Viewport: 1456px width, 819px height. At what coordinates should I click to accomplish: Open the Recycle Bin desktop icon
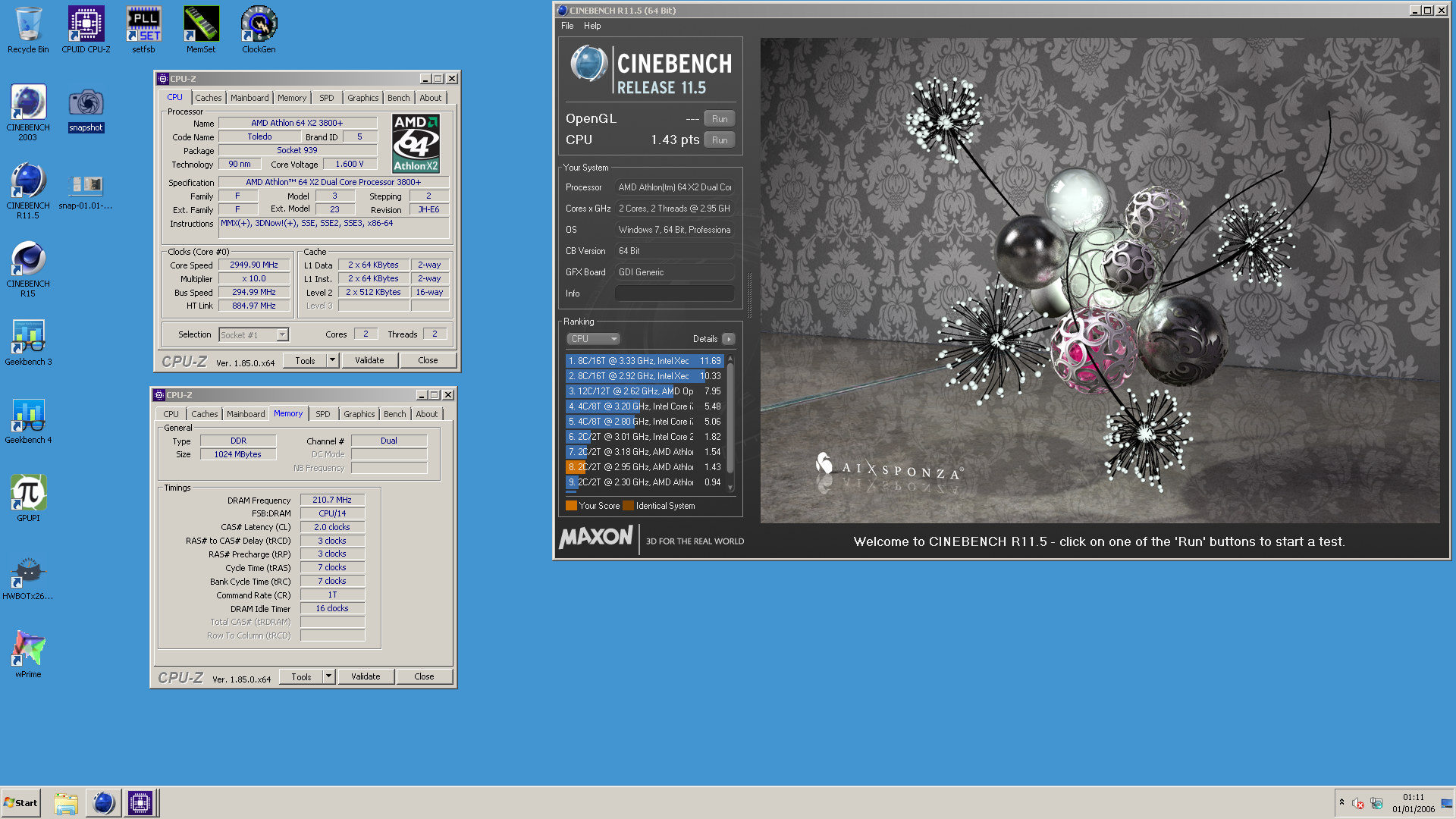[28, 30]
